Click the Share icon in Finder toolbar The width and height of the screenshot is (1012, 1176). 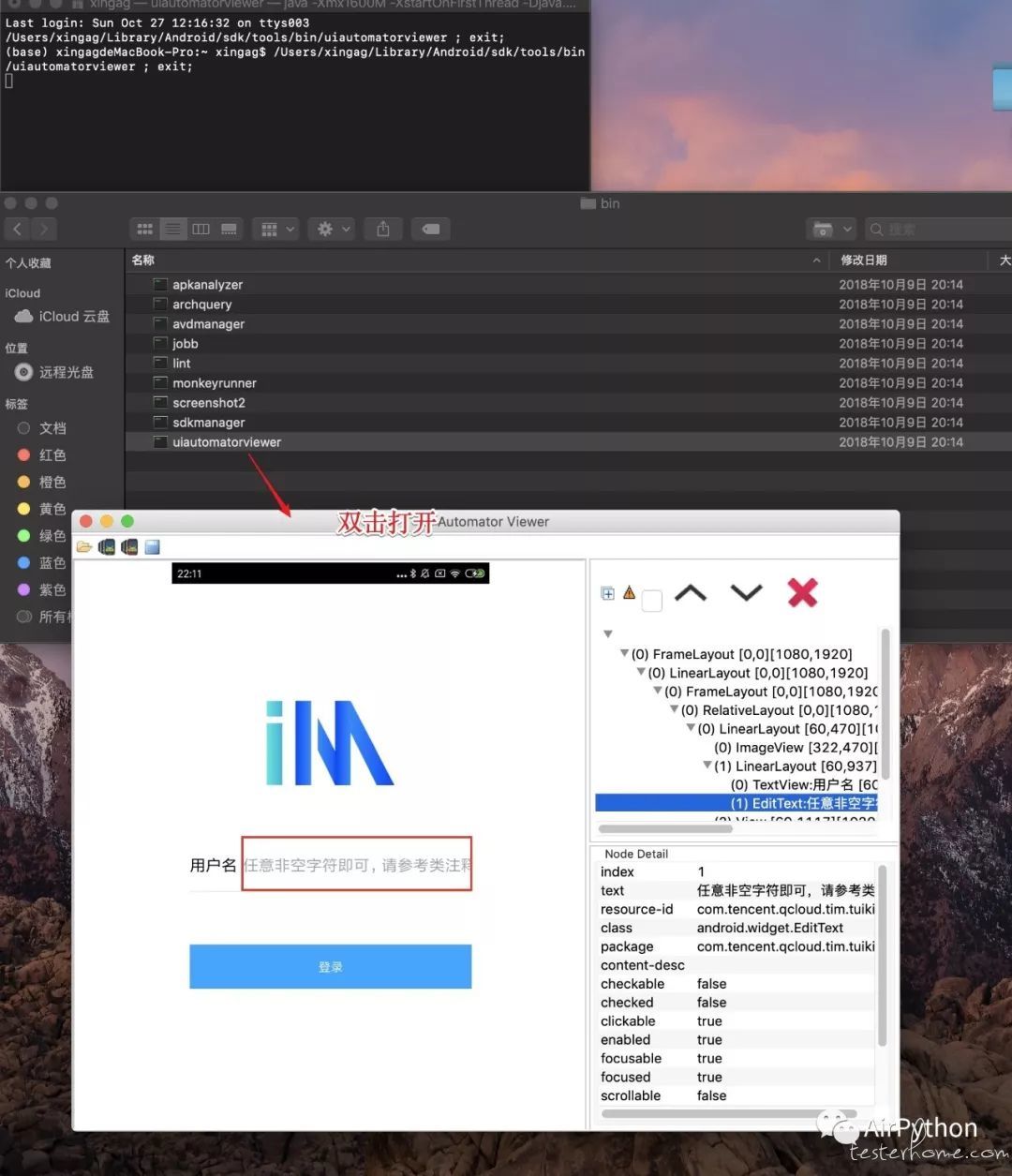[x=383, y=229]
